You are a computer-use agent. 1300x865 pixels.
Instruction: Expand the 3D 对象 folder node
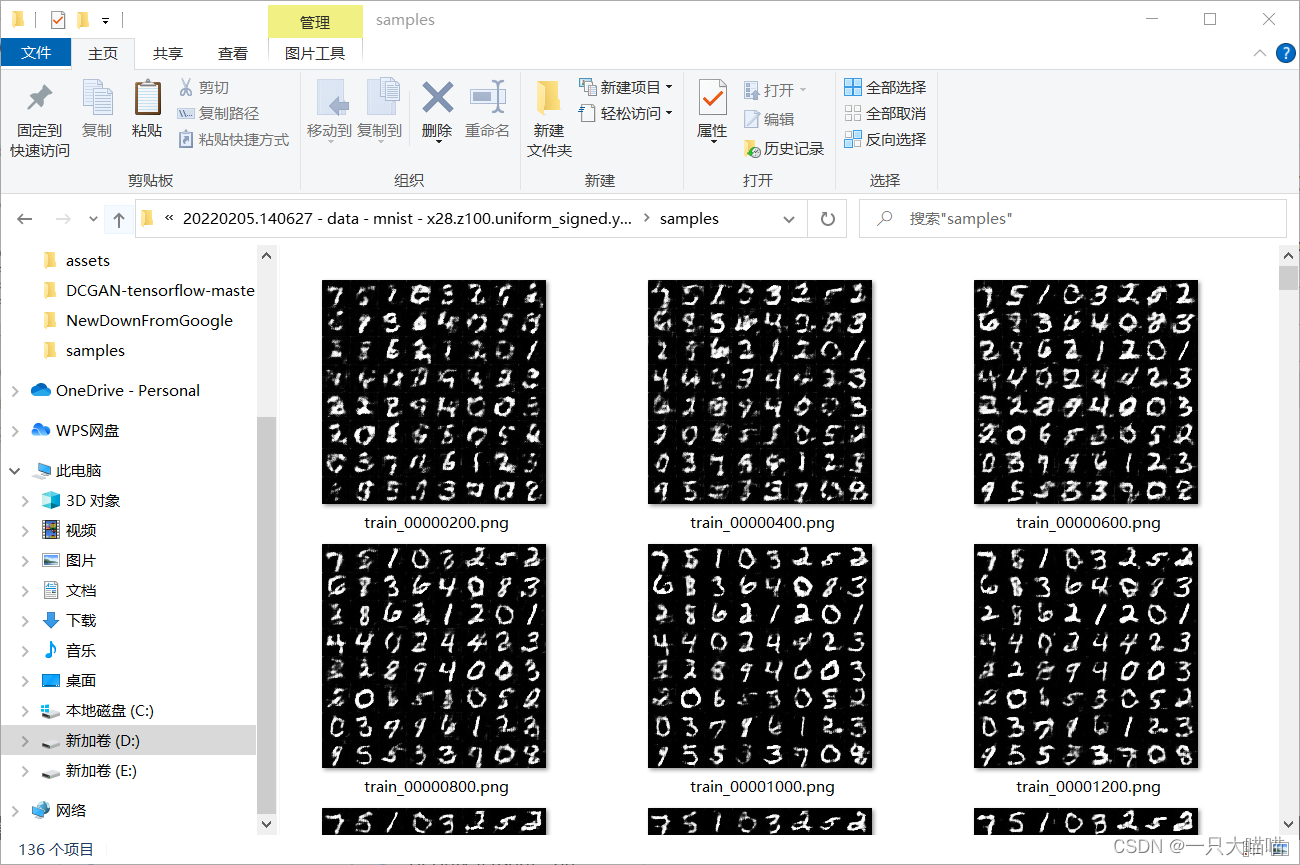27,501
